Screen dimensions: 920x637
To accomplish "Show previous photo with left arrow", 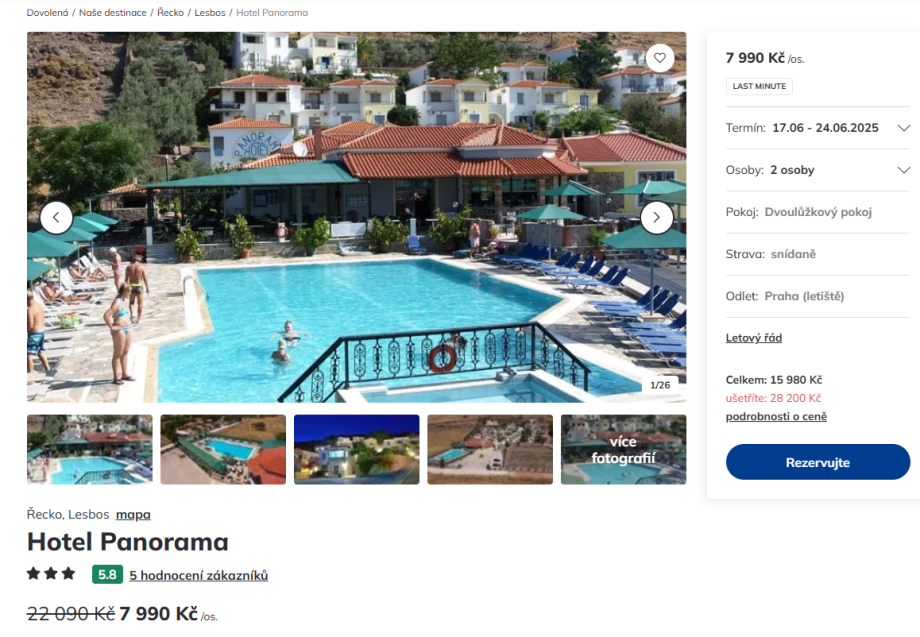I will click(56, 218).
